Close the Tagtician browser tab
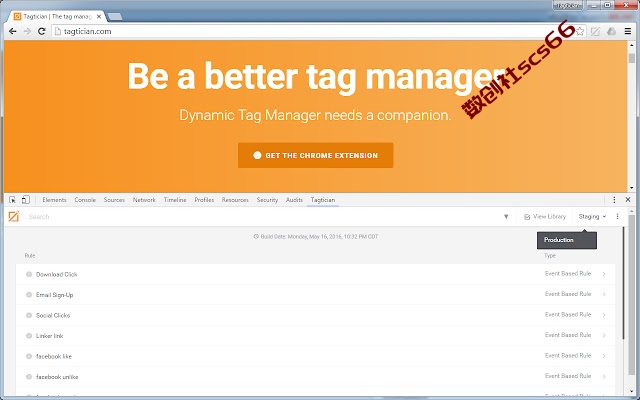Screen dimensions: 640x400 (99, 17)
